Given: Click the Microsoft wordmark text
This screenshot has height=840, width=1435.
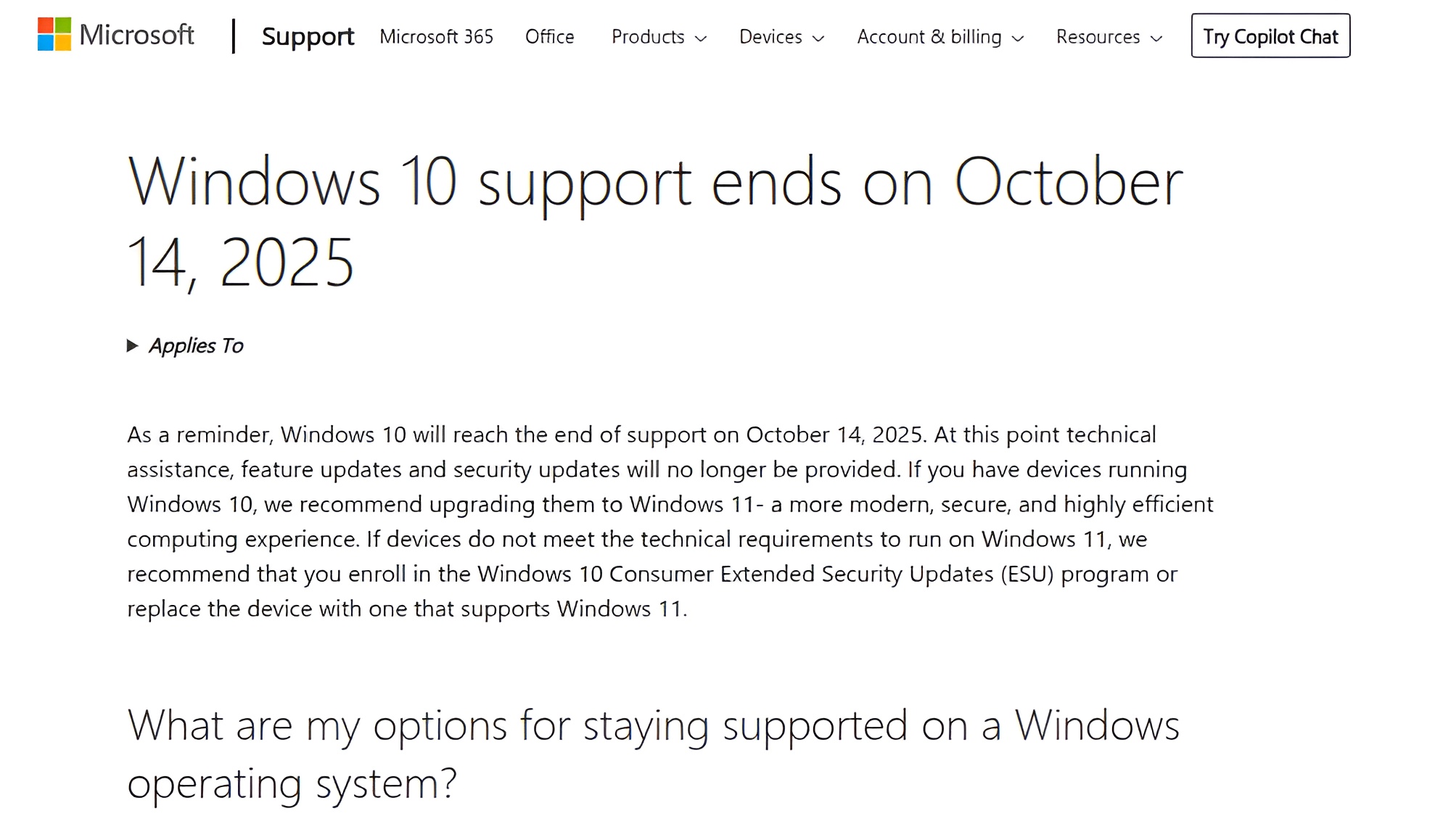Looking at the screenshot, I should click(x=136, y=35).
